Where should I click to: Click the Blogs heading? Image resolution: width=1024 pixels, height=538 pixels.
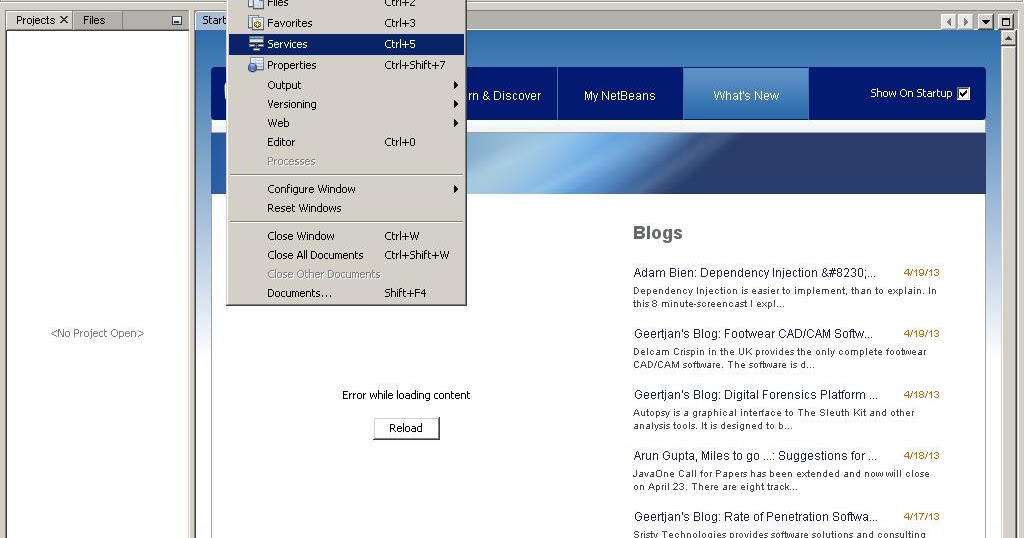pos(658,233)
